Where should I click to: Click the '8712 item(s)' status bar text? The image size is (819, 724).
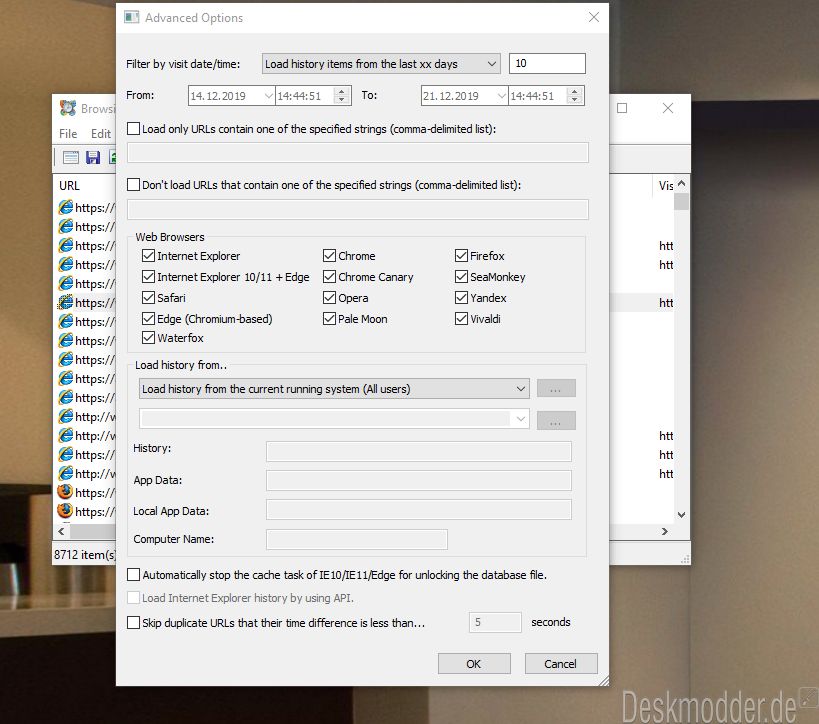[85, 554]
